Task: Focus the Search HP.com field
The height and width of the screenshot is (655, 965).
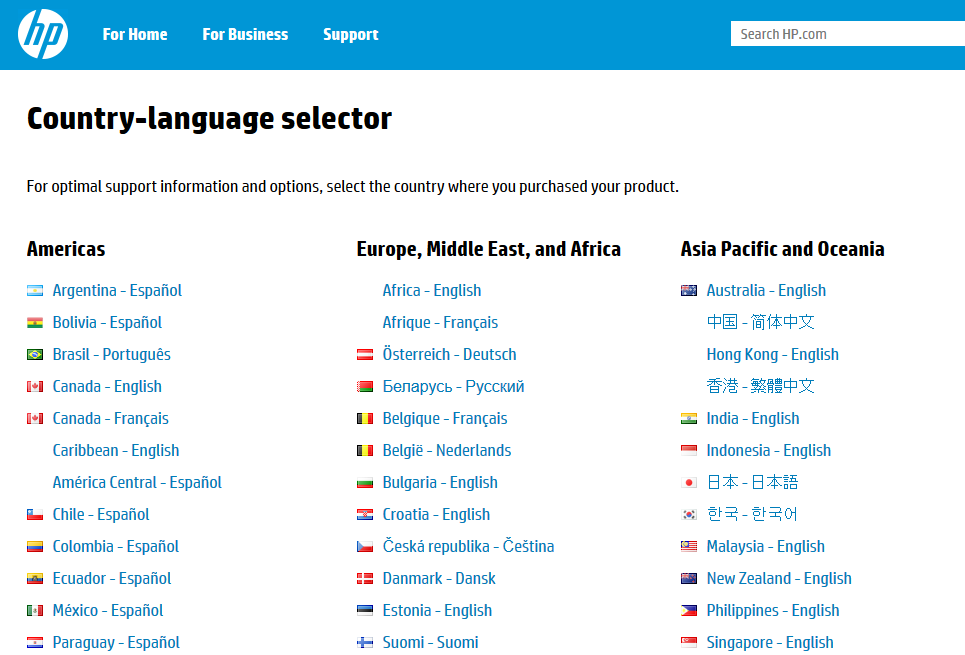Action: [x=847, y=34]
